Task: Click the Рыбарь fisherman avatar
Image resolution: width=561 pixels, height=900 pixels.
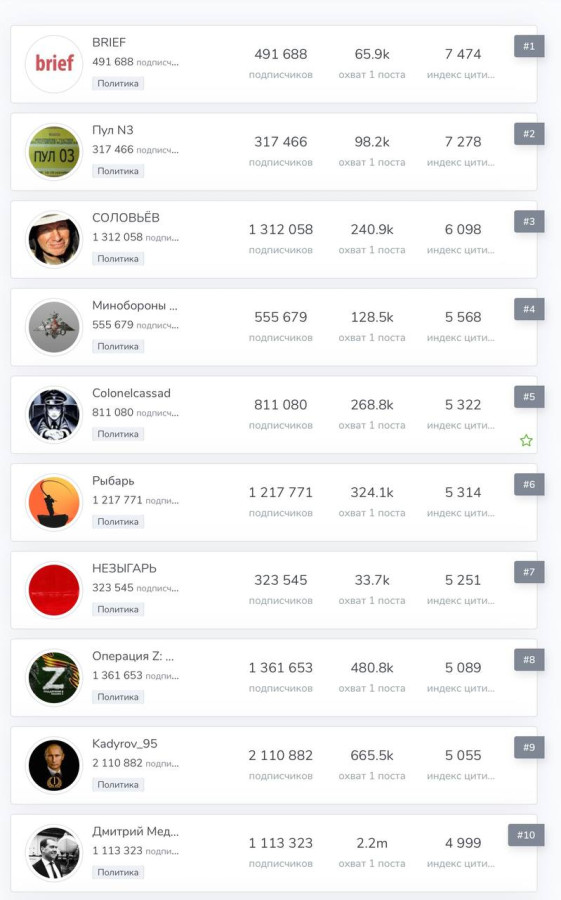Action: coord(54,502)
